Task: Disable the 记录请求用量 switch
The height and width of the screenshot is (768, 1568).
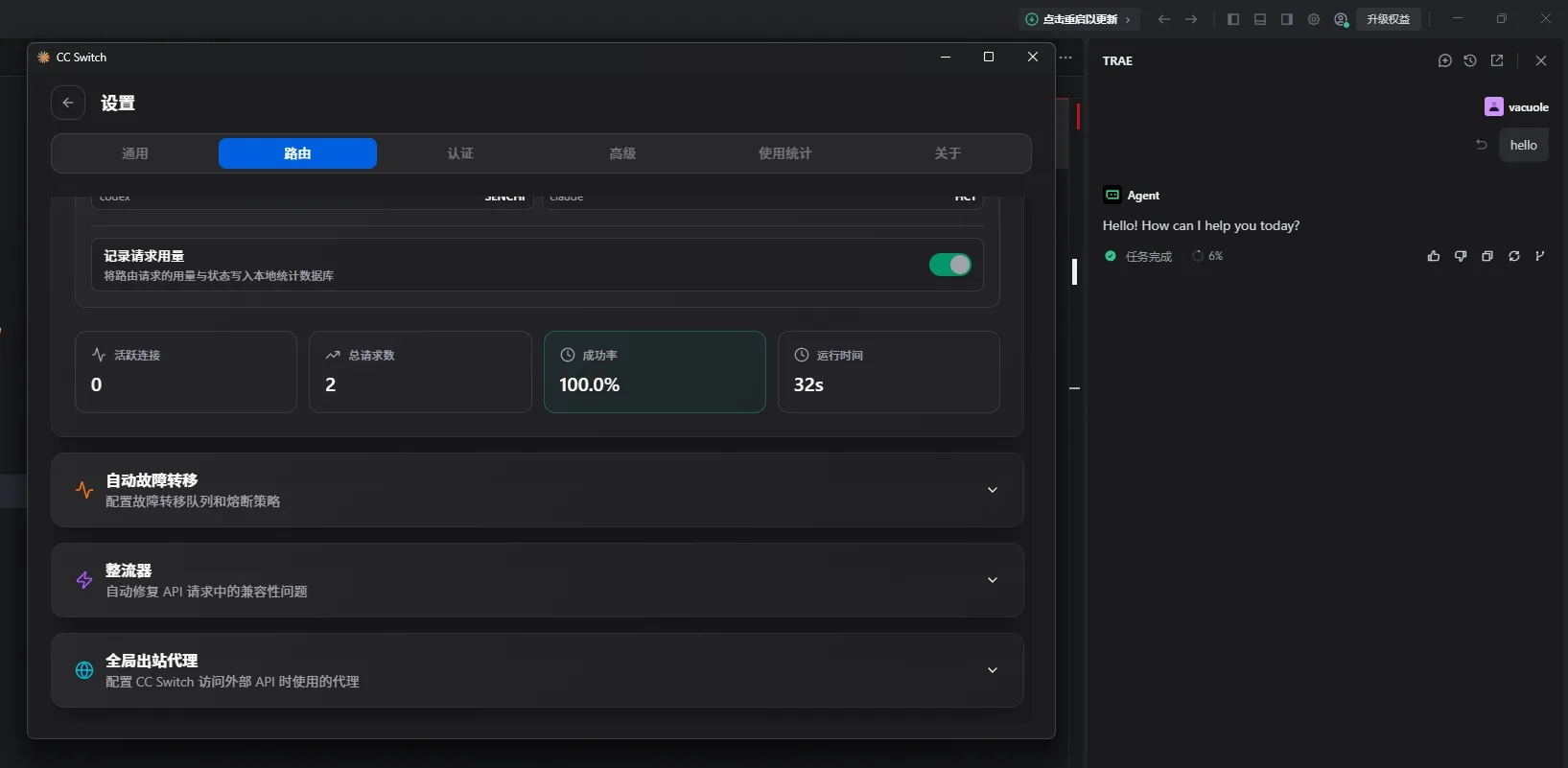Action: coord(950,265)
